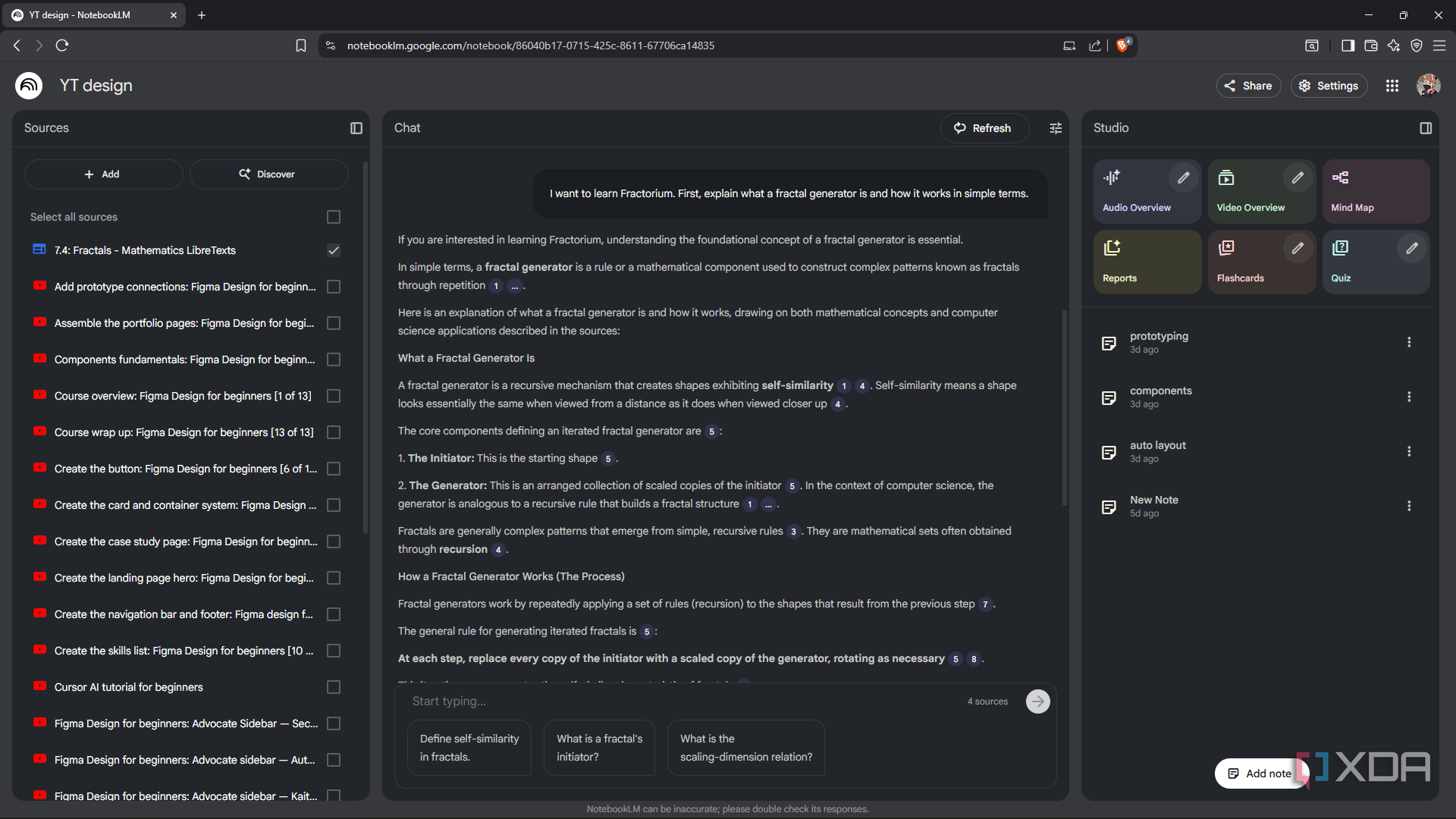Viewport: 1456px width, 819px height.
Task: Open chat configuration sliders icon
Action: [1056, 128]
